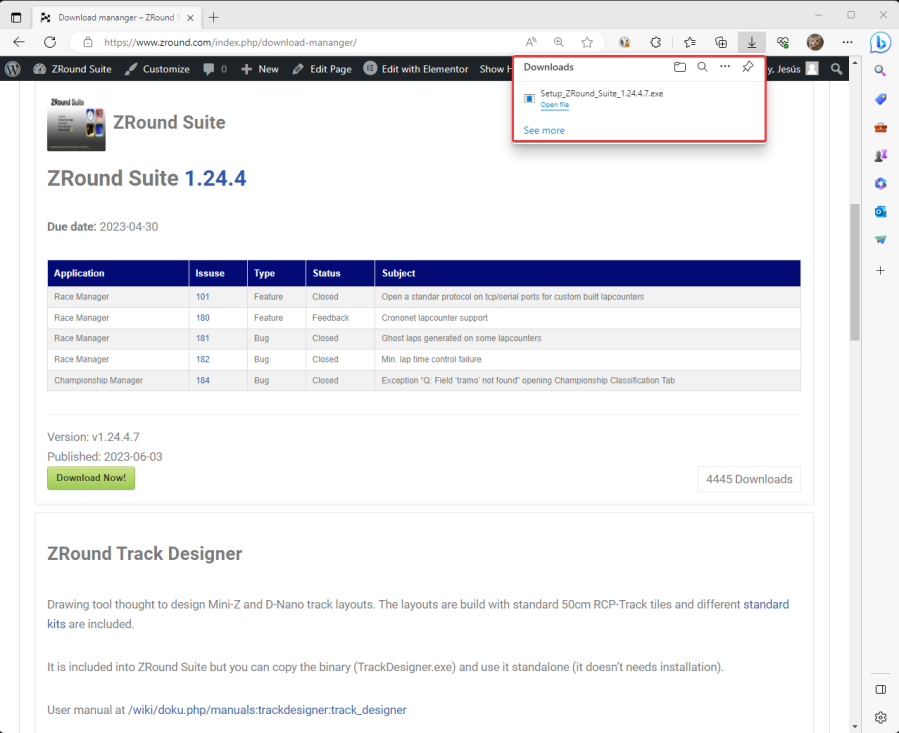This screenshot has width=899, height=733.
Task: Search downloads with magnifier icon
Action: [x=702, y=67]
